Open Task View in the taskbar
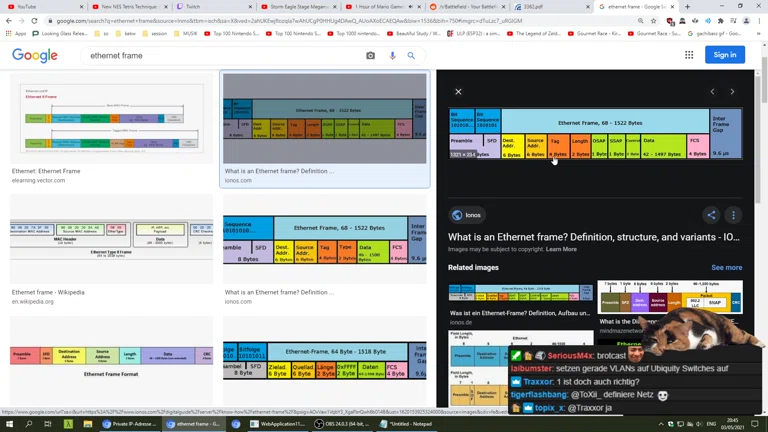This screenshot has height=432, width=768. pyautogui.click(x=48, y=424)
